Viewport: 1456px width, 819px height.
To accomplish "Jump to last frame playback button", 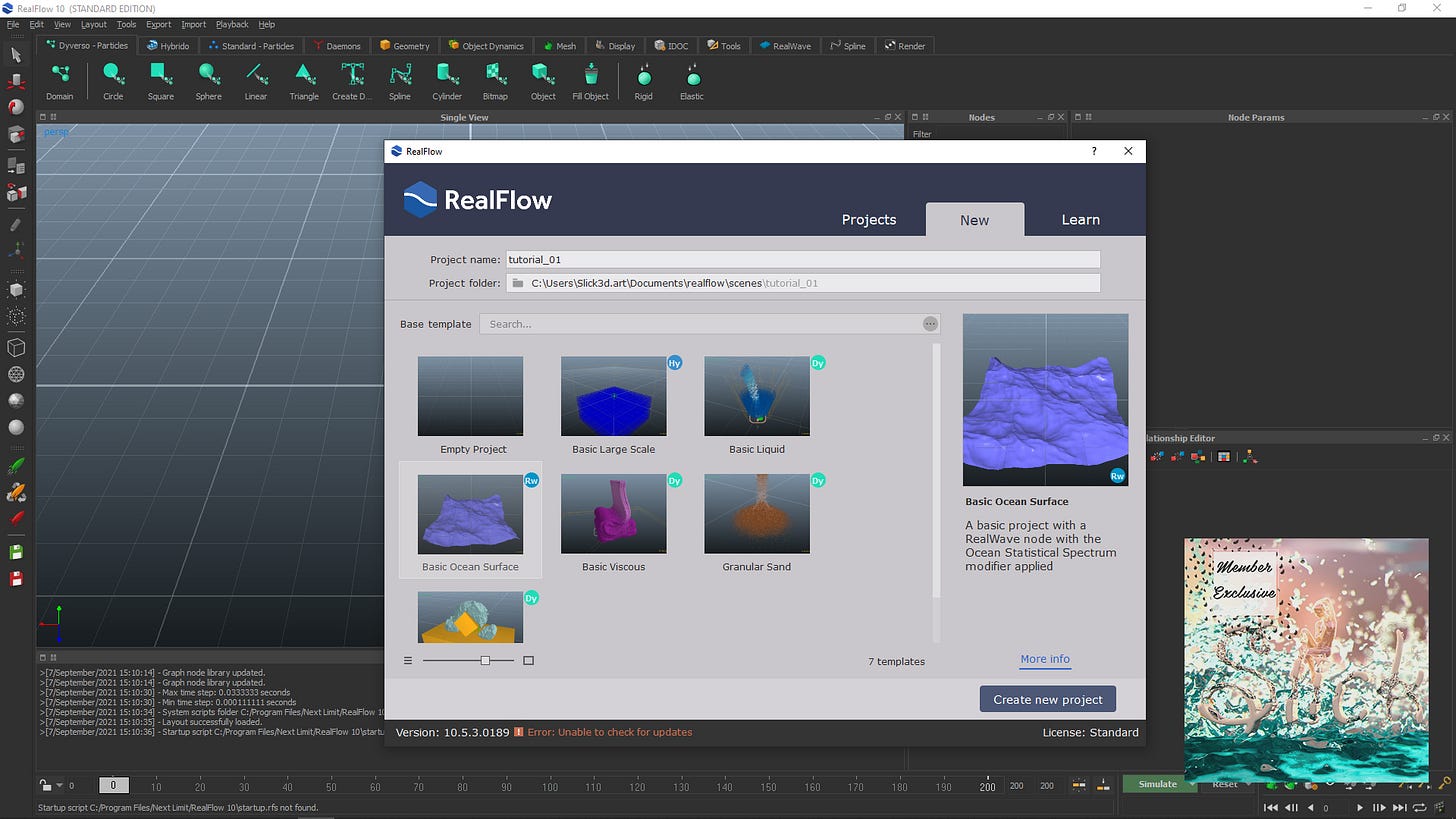I will tap(1400, 807).
